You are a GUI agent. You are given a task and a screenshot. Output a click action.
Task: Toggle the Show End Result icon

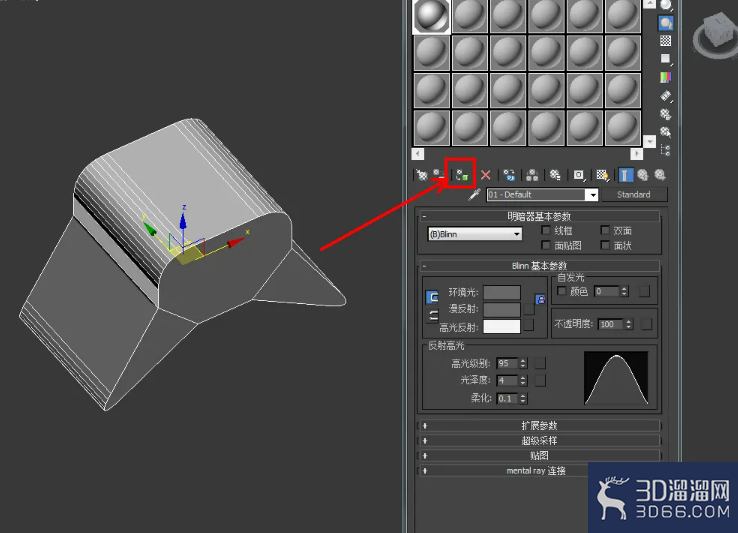click(x=625, y=175)
